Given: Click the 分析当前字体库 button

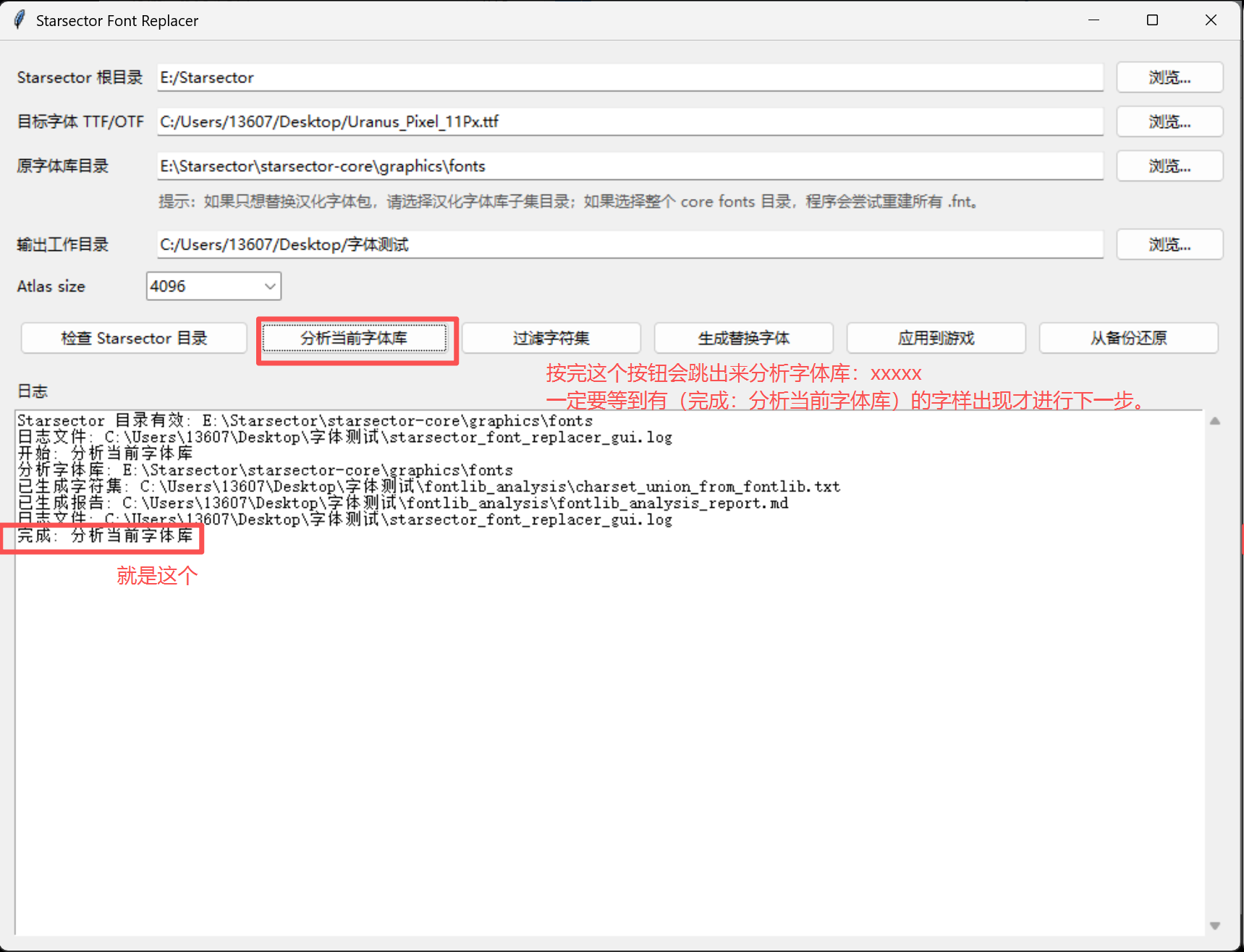Looking at the screenshot, I should tap(354, 338).
